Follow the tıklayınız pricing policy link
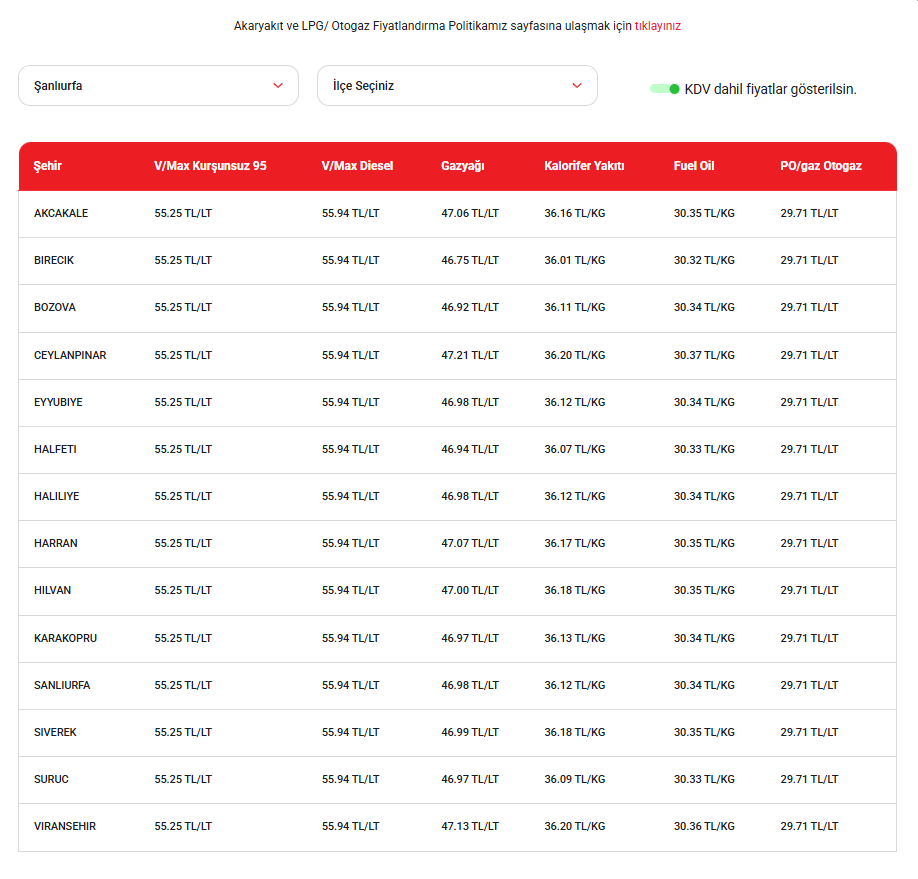This screenshot has width=918, height=879. point(657,26)
